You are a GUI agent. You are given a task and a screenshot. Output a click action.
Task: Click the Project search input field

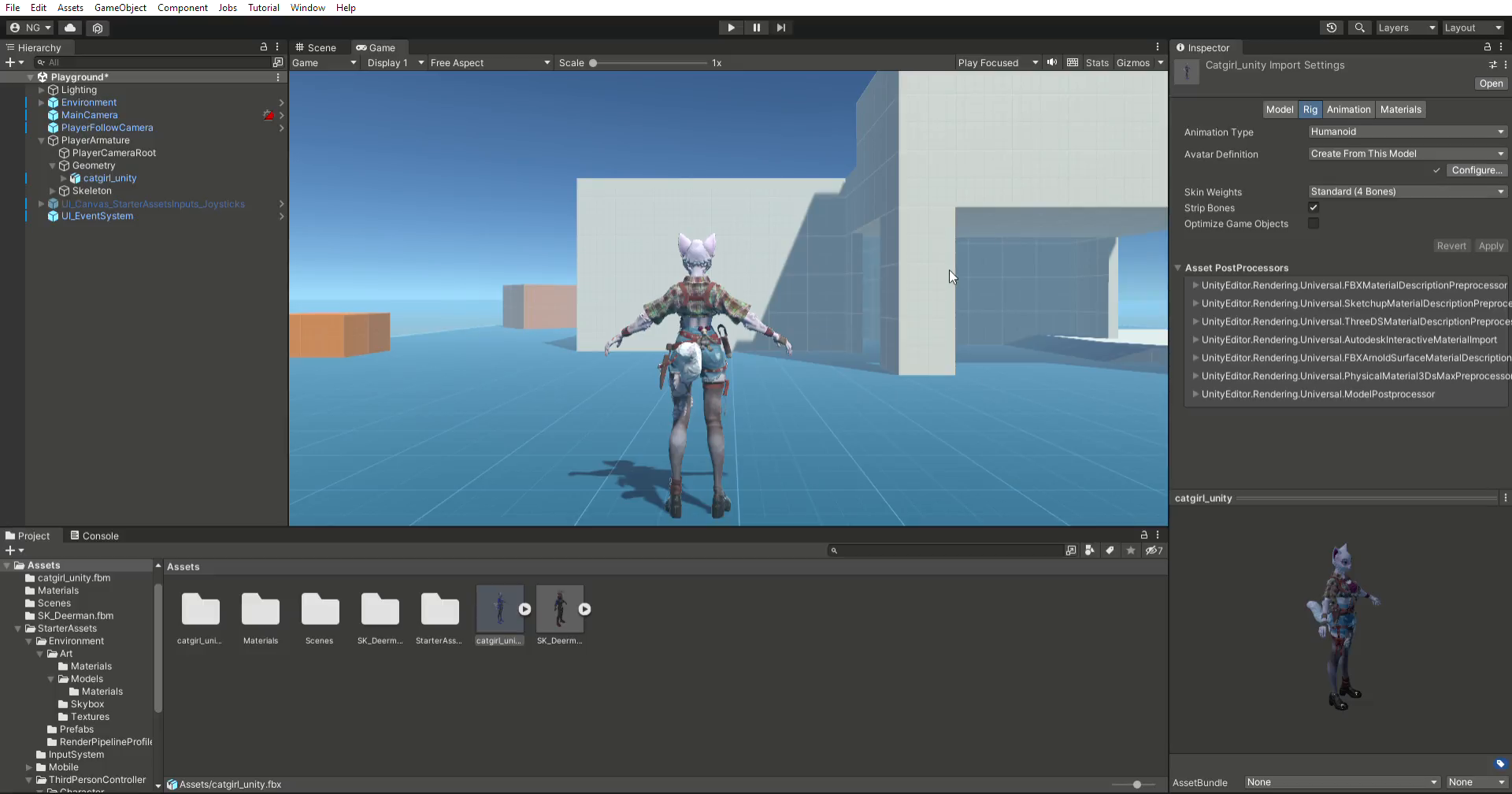pyautogui.click(x=945, y=551)
